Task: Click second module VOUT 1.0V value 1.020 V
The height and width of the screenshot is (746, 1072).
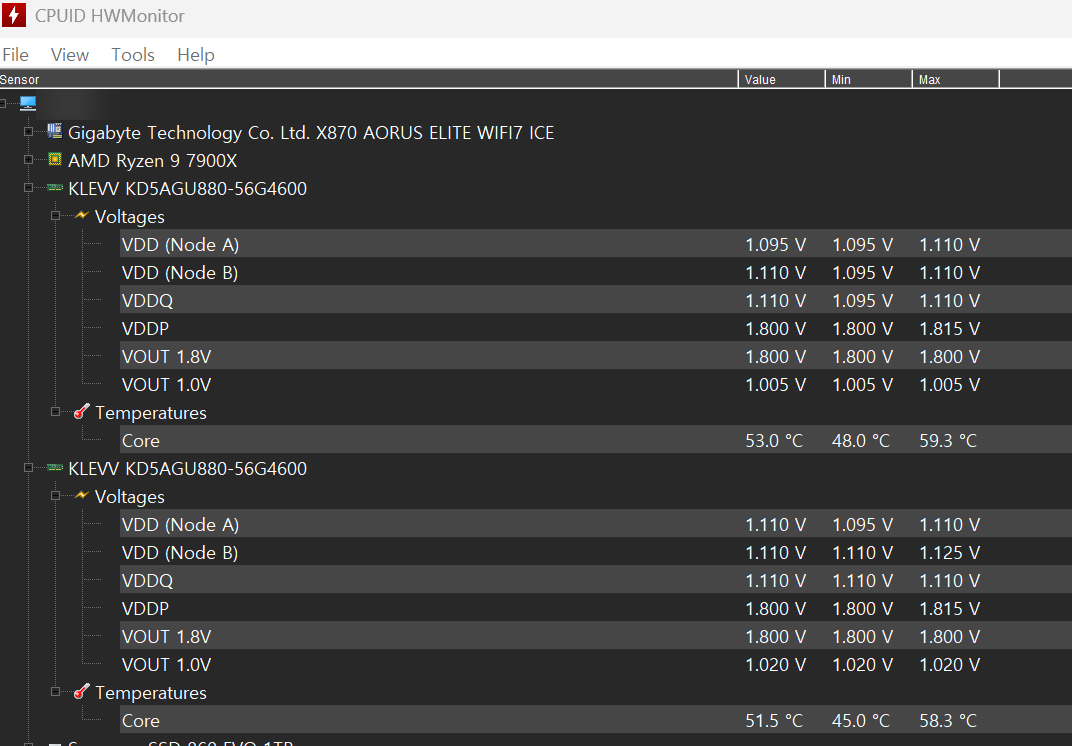Action: point(775,665)
